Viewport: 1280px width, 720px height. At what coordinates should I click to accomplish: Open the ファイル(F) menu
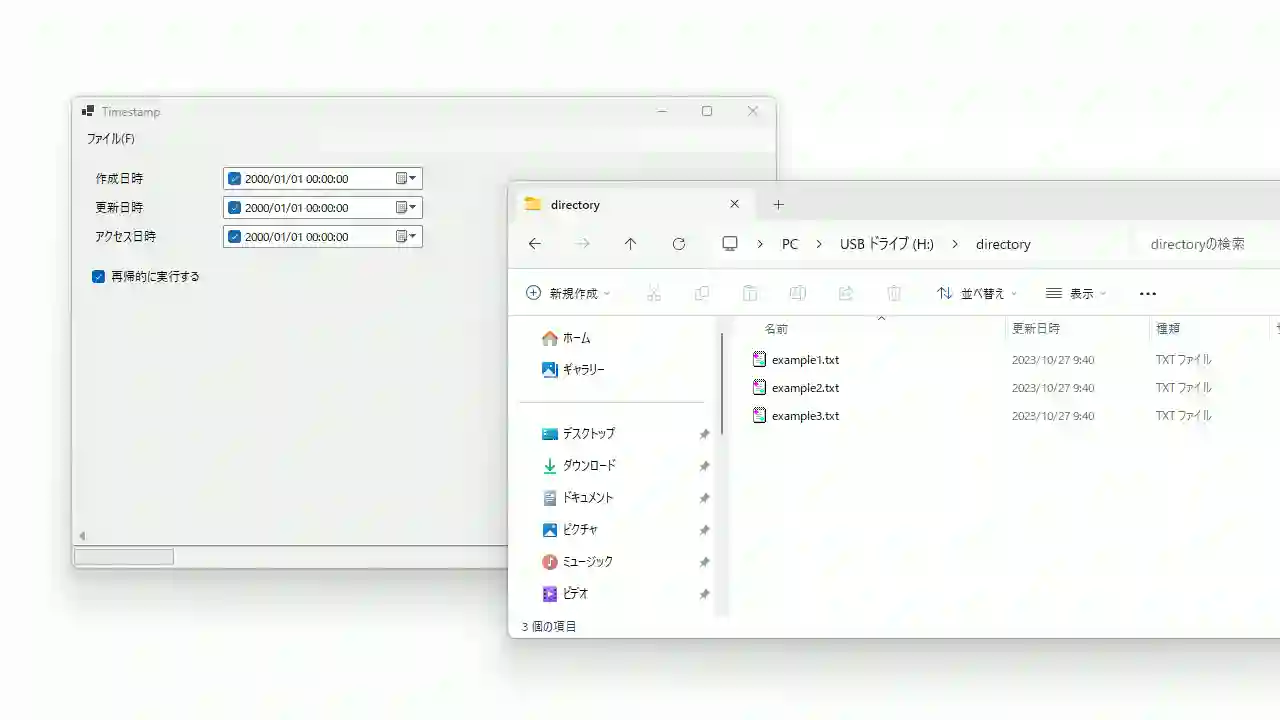point(111,139)
